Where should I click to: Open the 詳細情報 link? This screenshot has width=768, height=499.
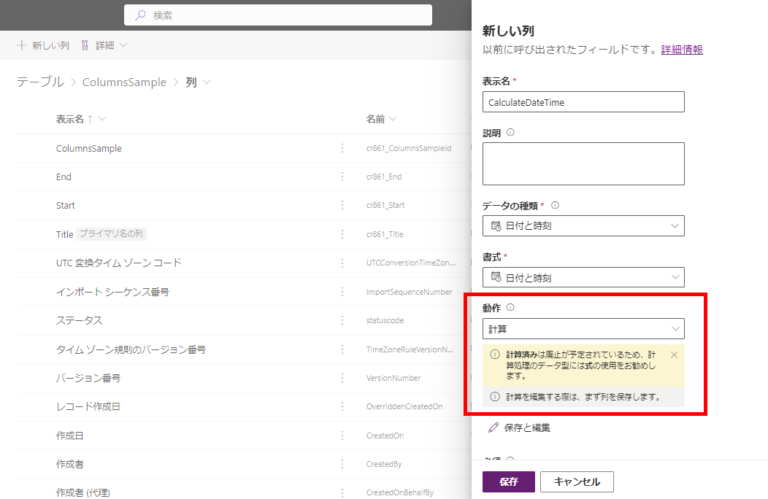pyautogui.click(x=681, y=49)
